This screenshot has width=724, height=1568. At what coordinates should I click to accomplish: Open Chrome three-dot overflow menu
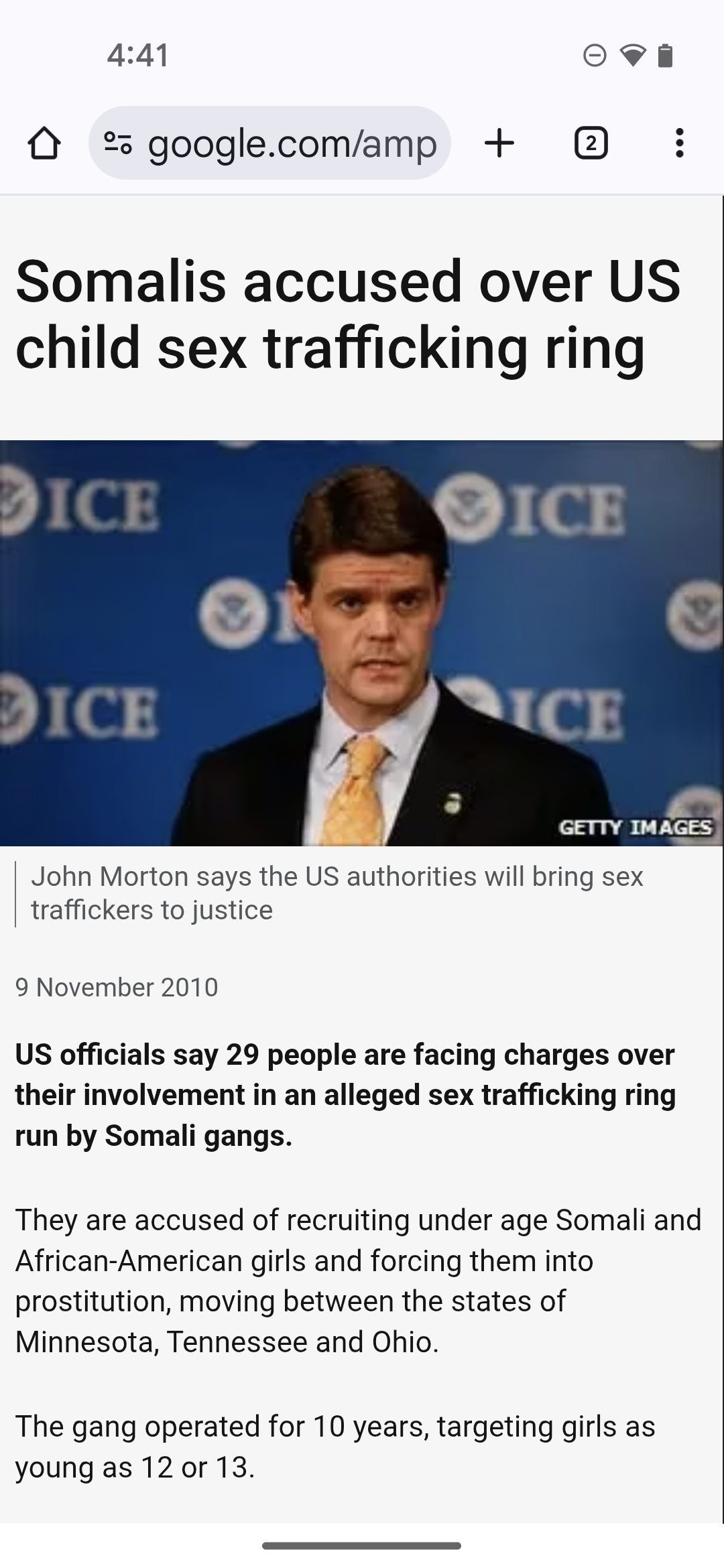point(680,143)
